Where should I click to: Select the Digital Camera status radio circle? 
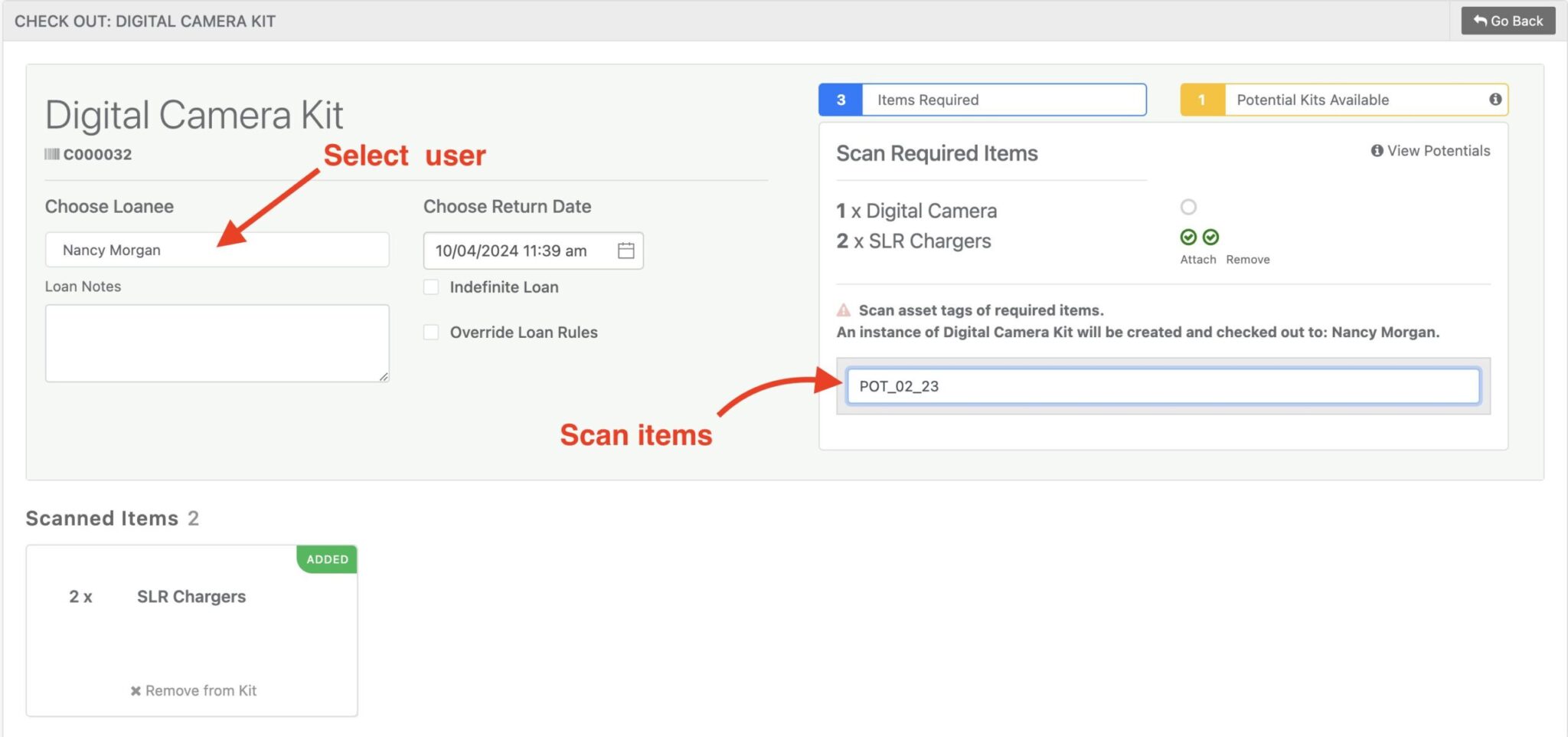point(1188,207)
